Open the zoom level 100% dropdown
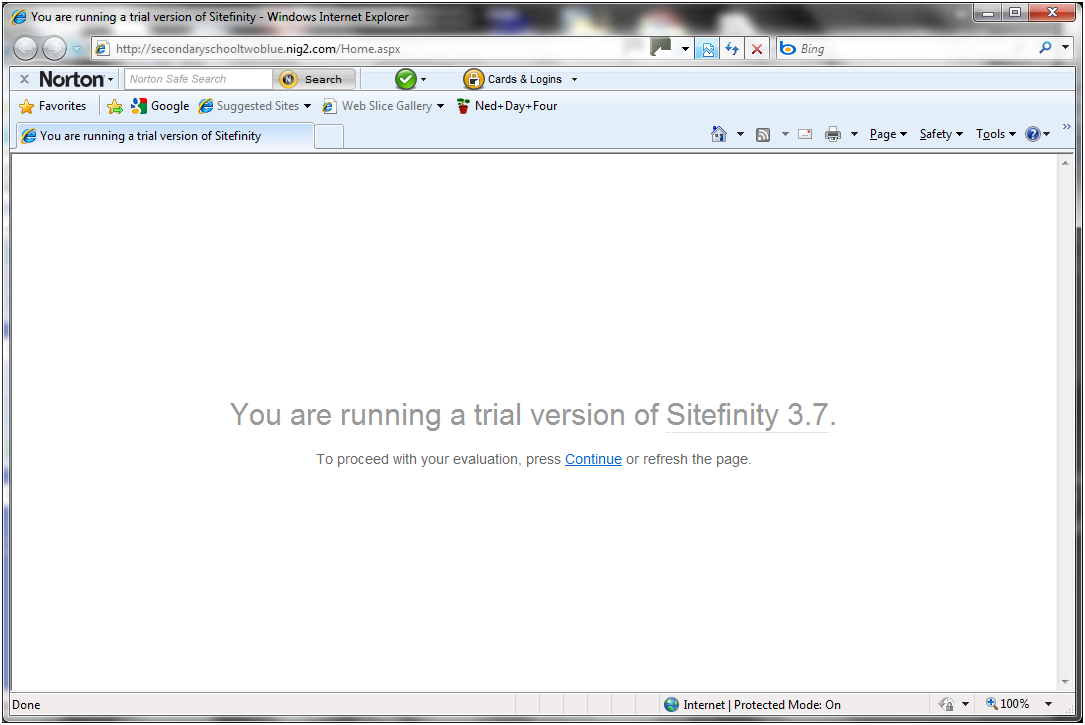The height and width of the screenshot is (725, 1085). (1049, 704)
